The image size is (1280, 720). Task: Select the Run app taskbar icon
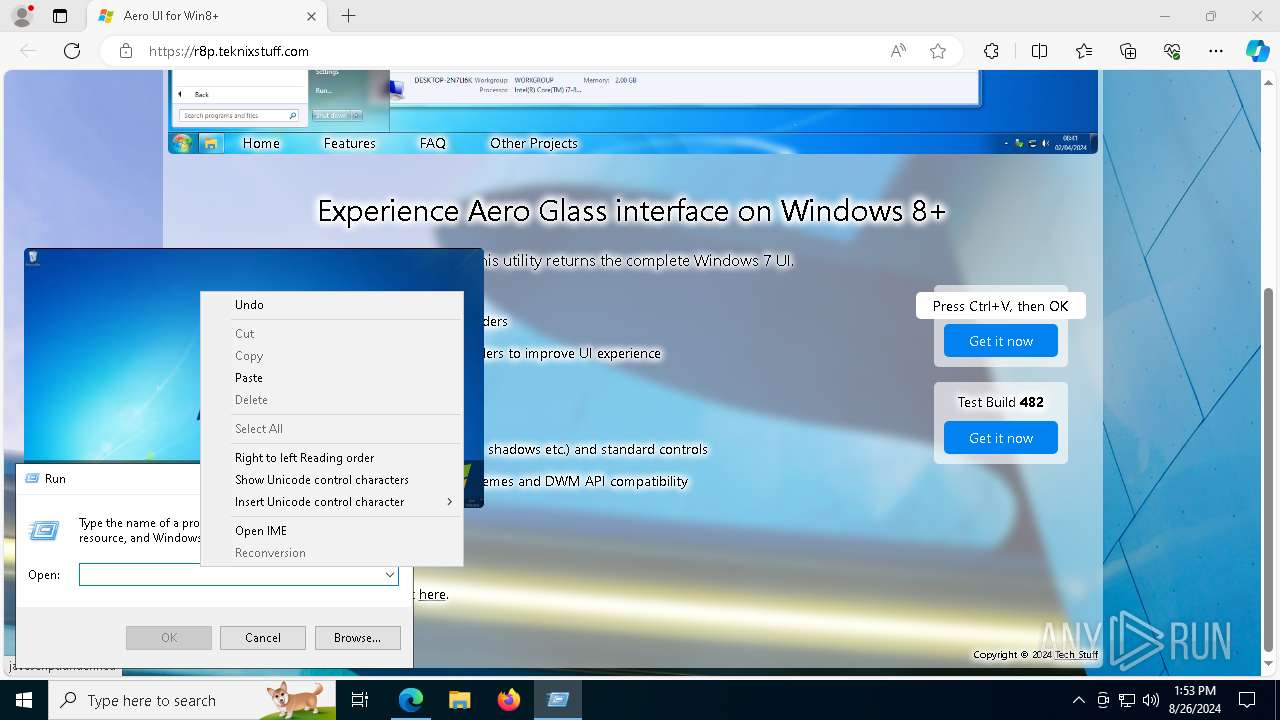[558, 700]
